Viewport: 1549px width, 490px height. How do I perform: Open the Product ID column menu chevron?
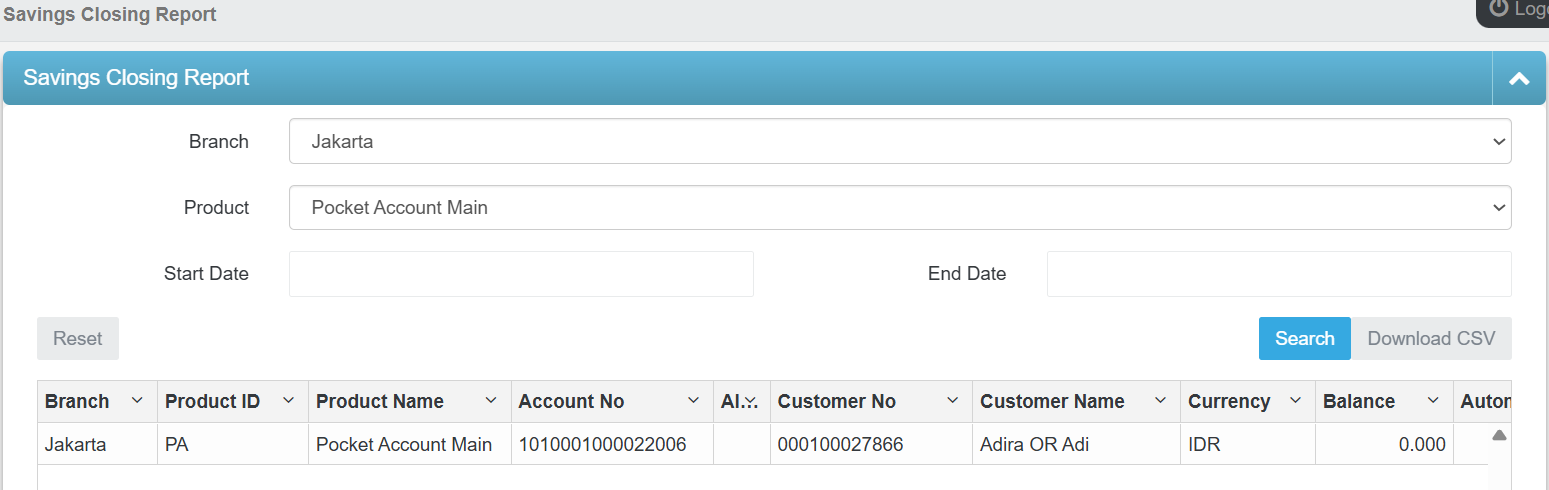pyautogui.click(x=288, y=401)
